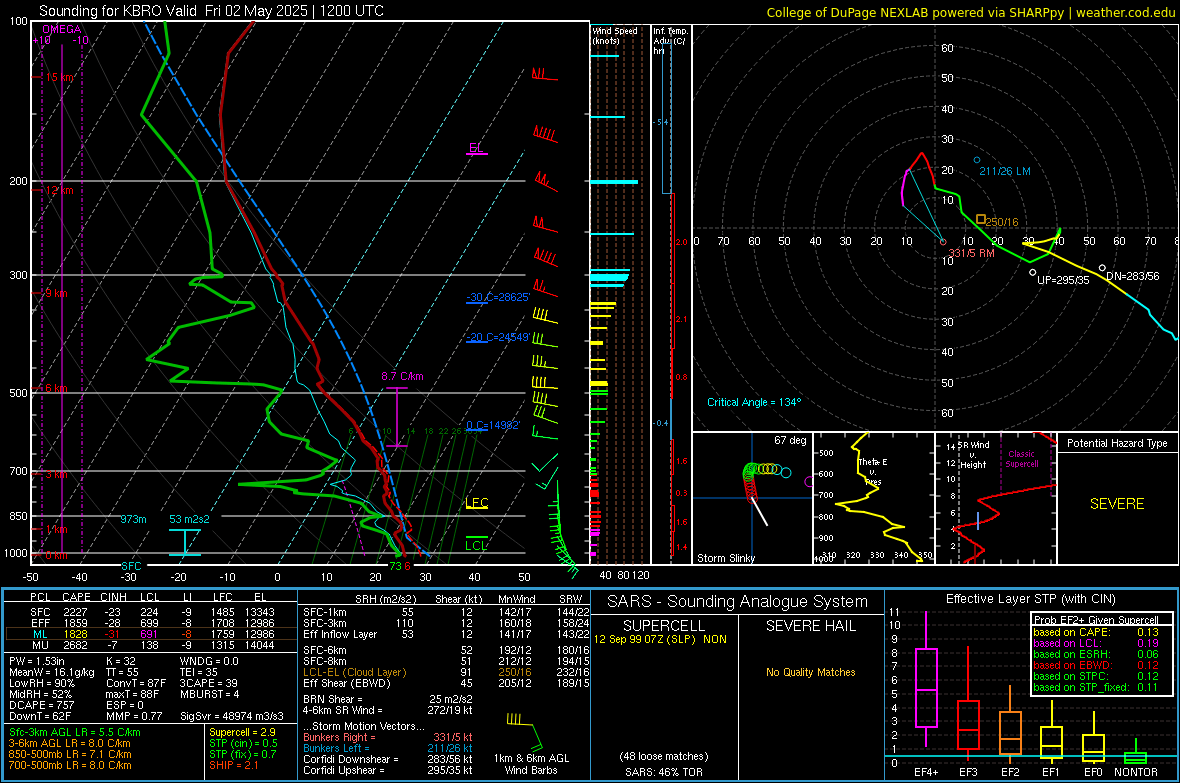Viewport: 1180px width, 783px height.
Task: Click the EFF parcel CAPE value 1859
Action: (x=75, y=623)
